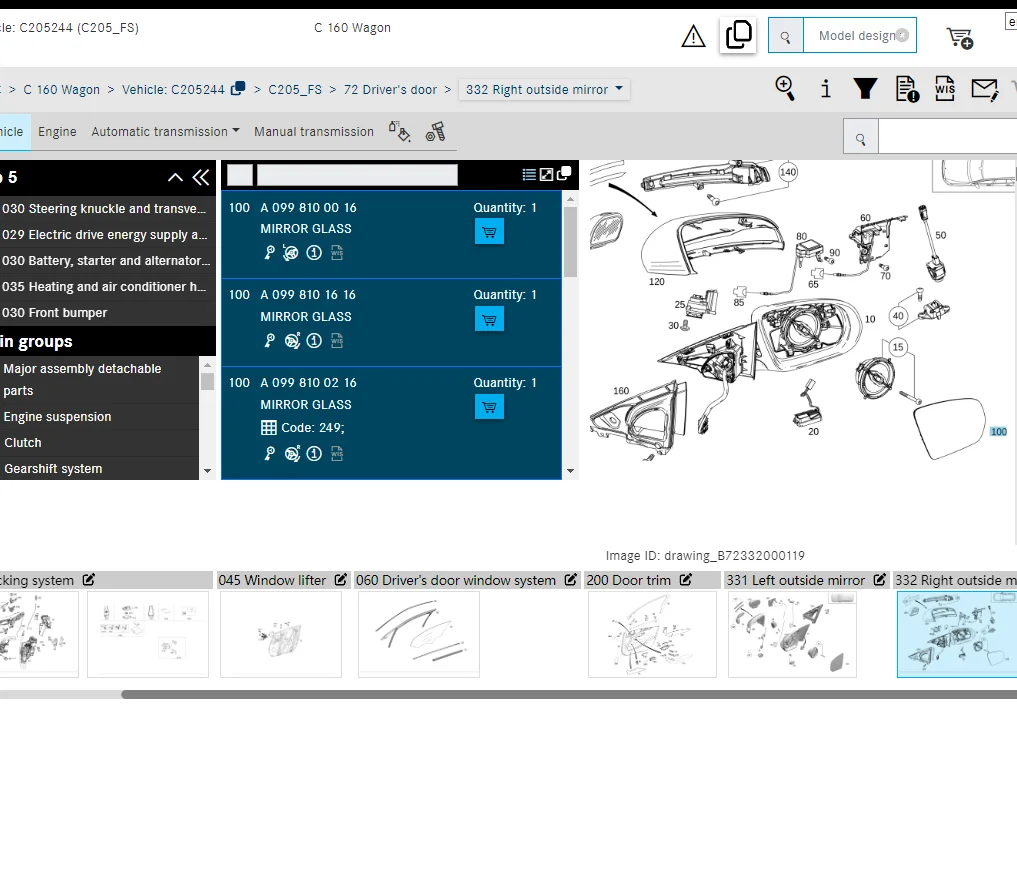This screenshot has width=1017, height=878.
Task: Select 029 Electric drive energy supply item
Action: click(107, 235)
